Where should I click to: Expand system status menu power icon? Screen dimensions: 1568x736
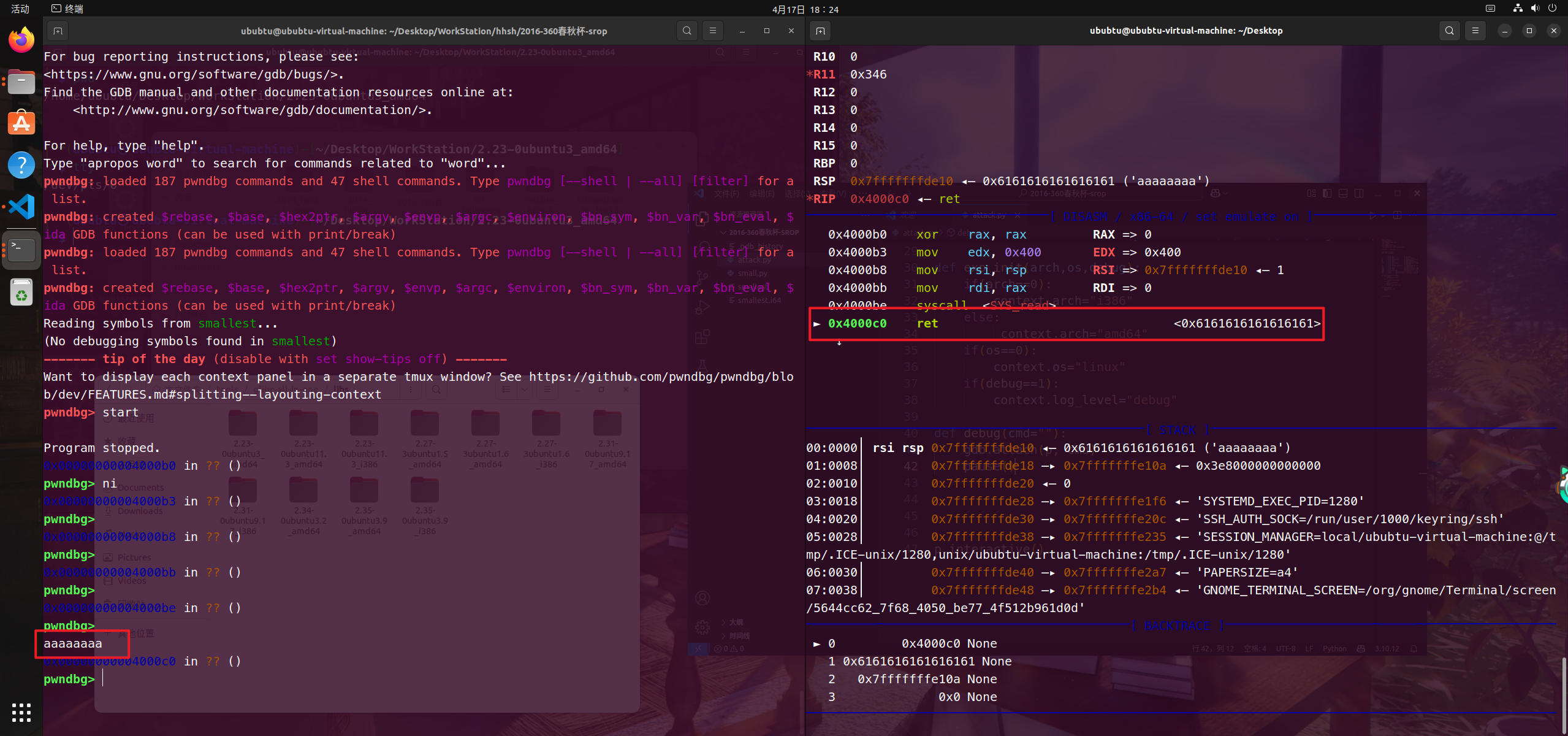coord(1552,9)
